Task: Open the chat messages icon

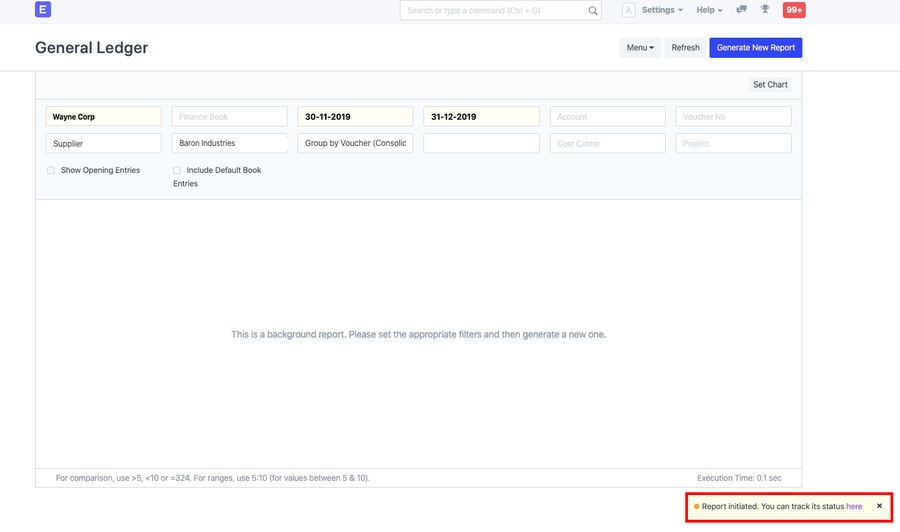Action: [741, 10]
